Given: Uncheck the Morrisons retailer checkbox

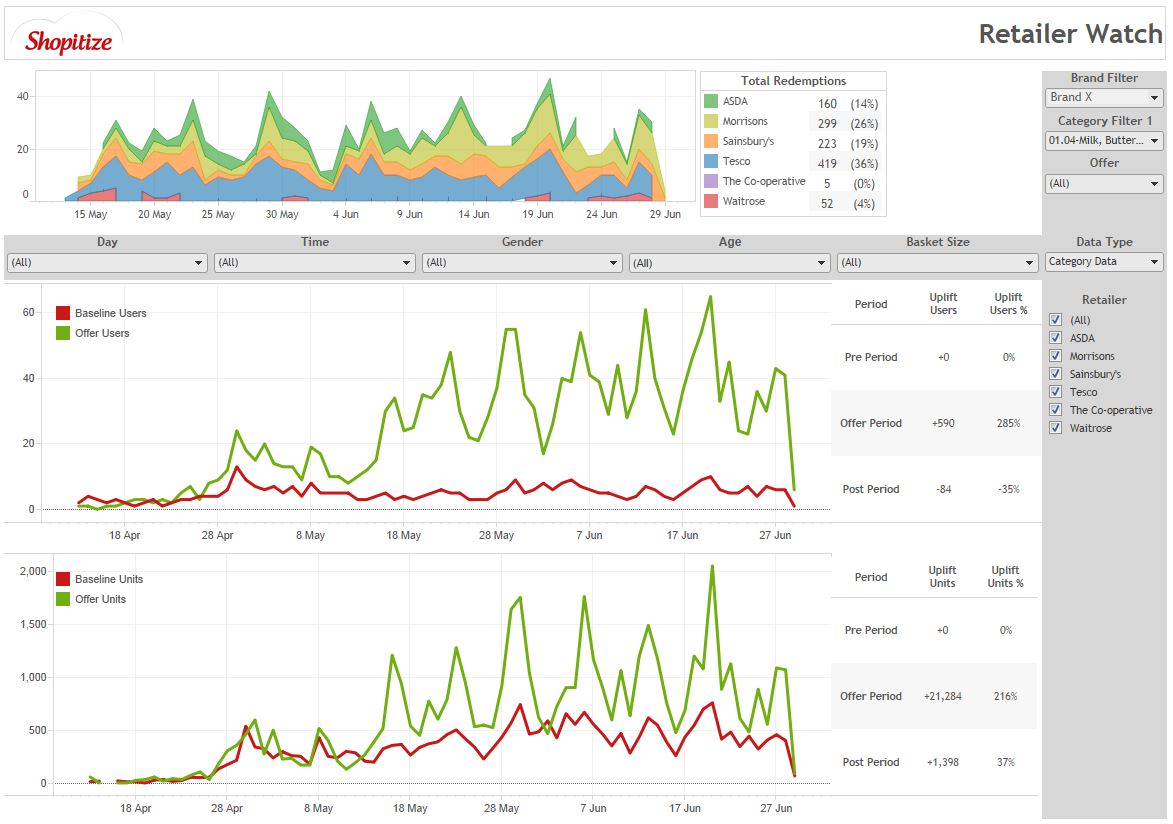Looking at the screenshot, I should pos(1055,356).
